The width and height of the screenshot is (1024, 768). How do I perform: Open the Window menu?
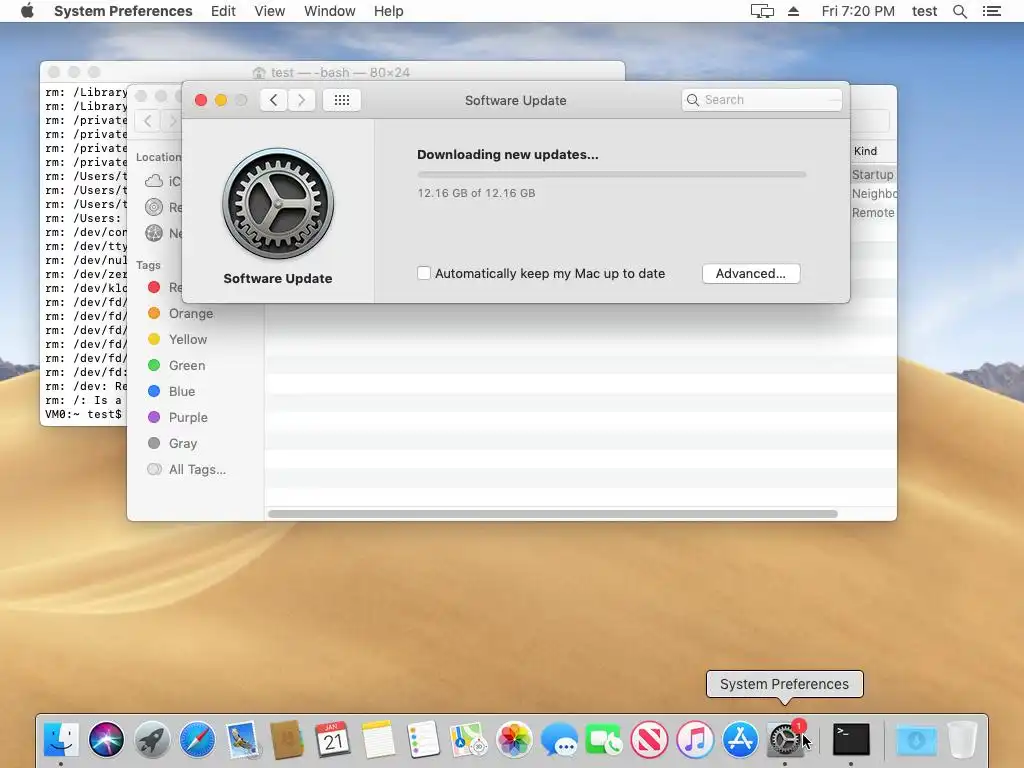[329, 11]
